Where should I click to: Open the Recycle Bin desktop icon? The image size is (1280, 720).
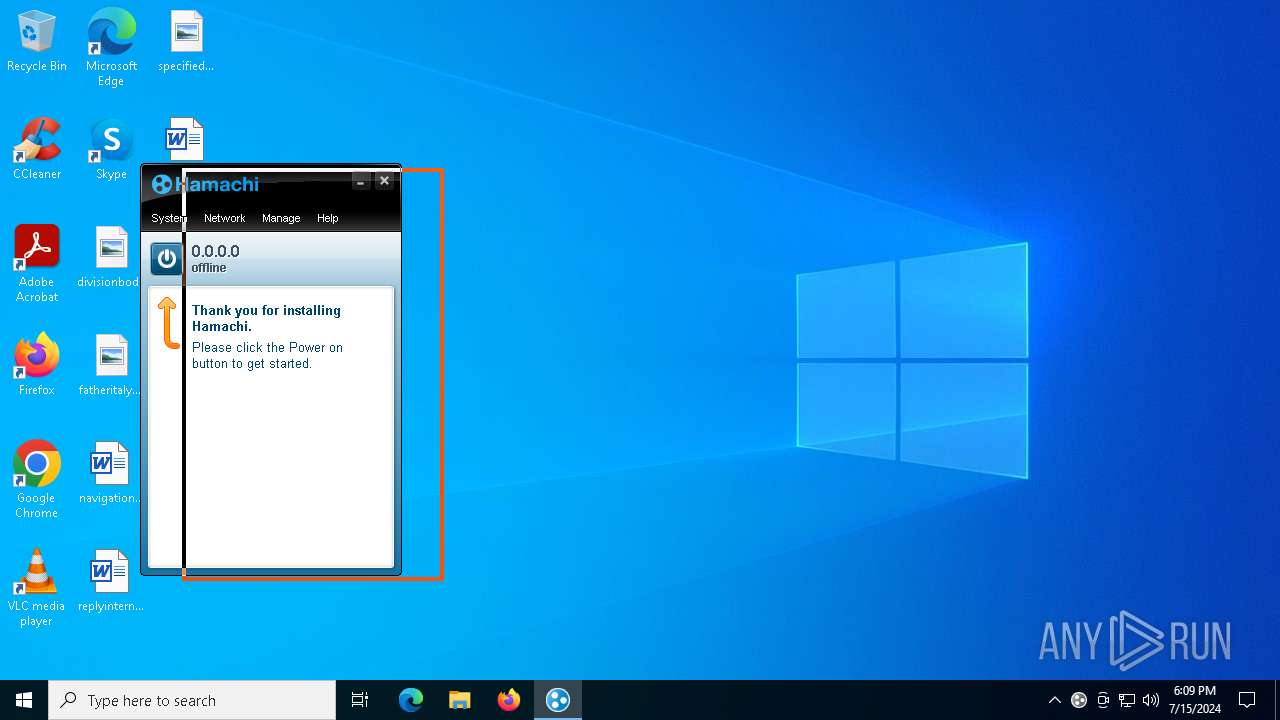pyautogui.click(x=37, y=42)
